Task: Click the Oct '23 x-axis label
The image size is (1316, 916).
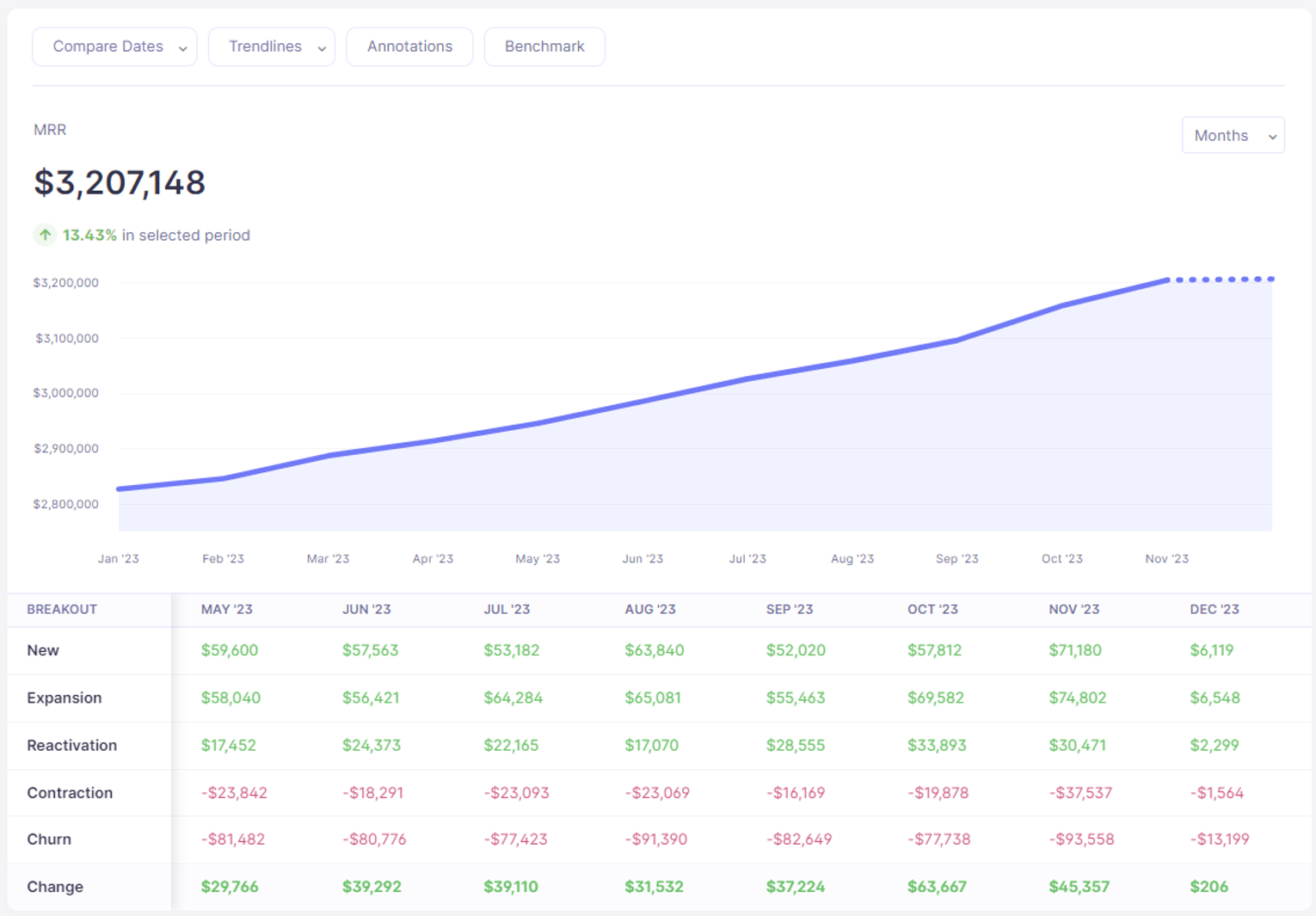Action: pyautogui.click(x=1062, y=558)
